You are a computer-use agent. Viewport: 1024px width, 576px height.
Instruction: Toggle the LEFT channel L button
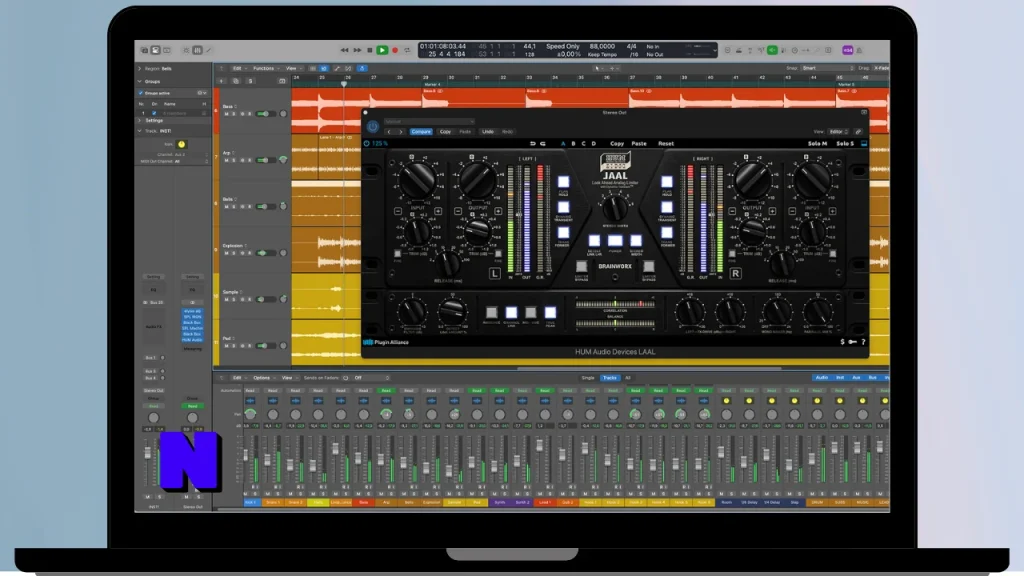click(x=494, y=274)
